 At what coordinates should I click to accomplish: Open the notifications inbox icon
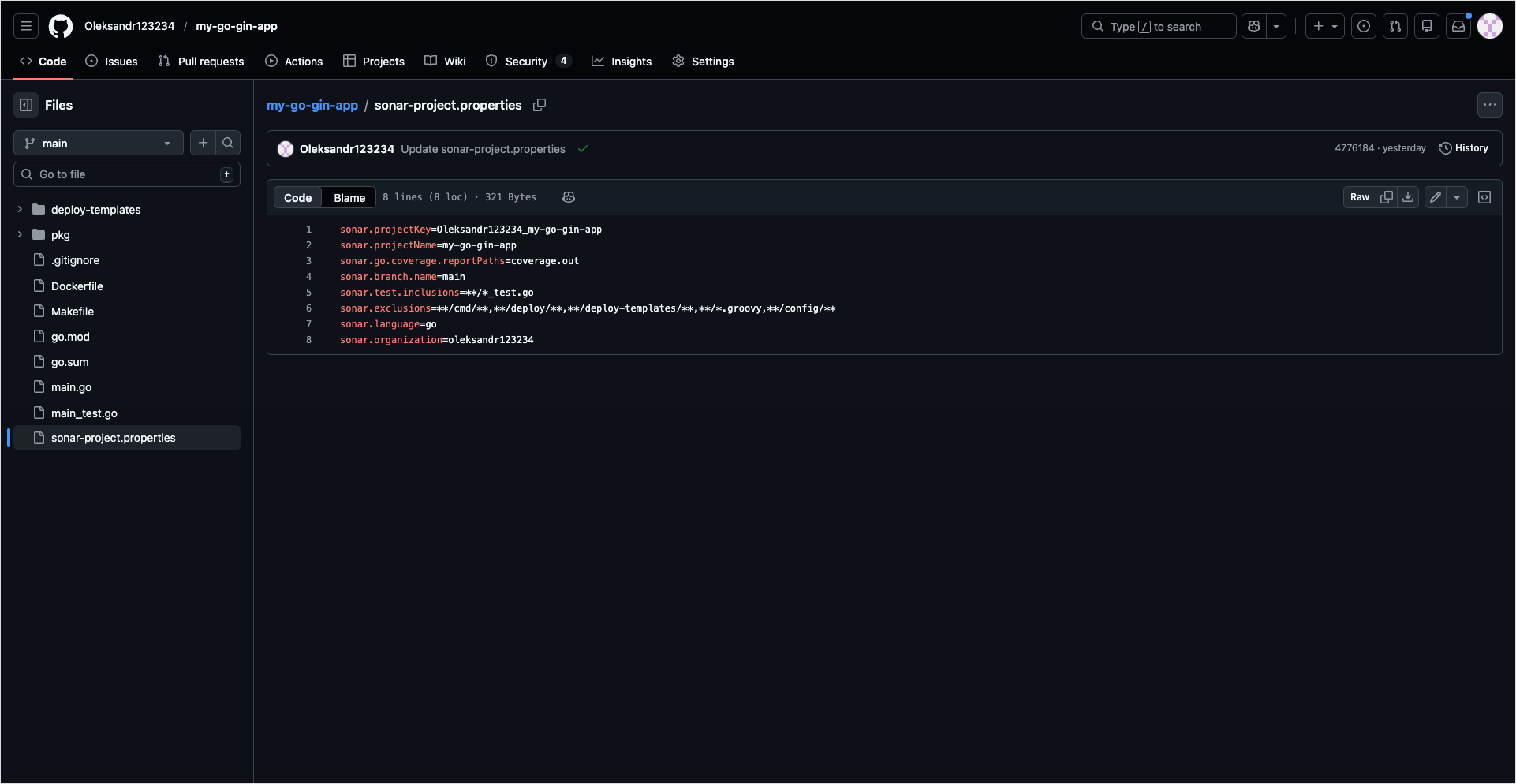(x=1458, y=26)
